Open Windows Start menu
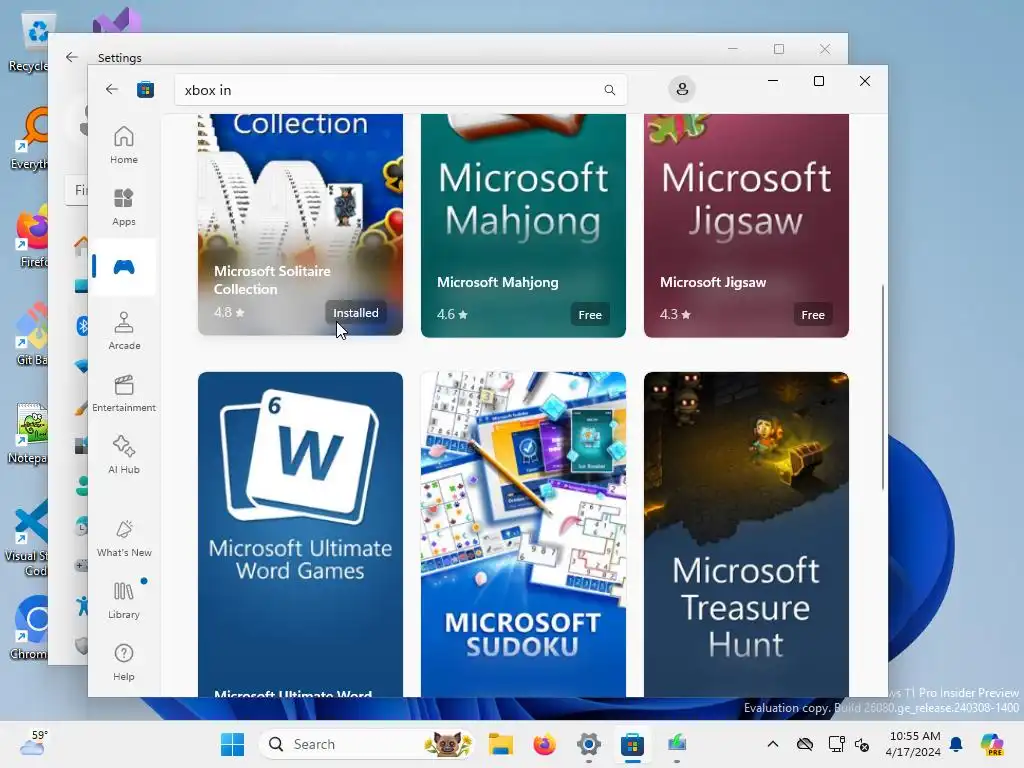This screenshot has height=768, width=1024. tap(232, 744)
